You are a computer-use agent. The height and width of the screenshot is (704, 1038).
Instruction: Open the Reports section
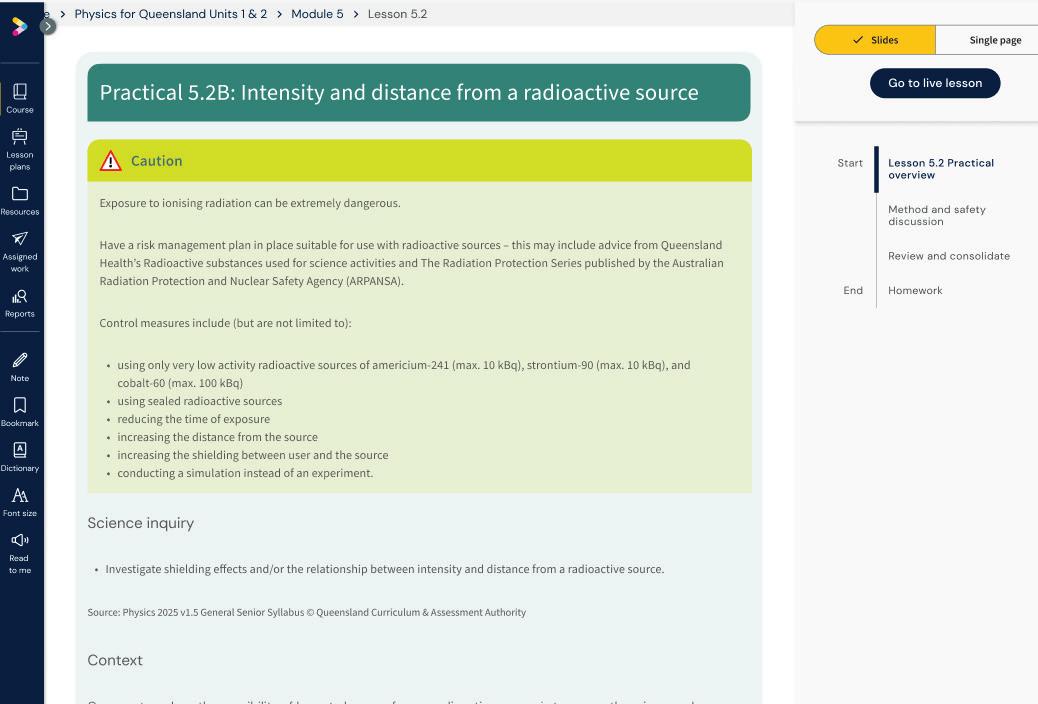tap(20, 303)
